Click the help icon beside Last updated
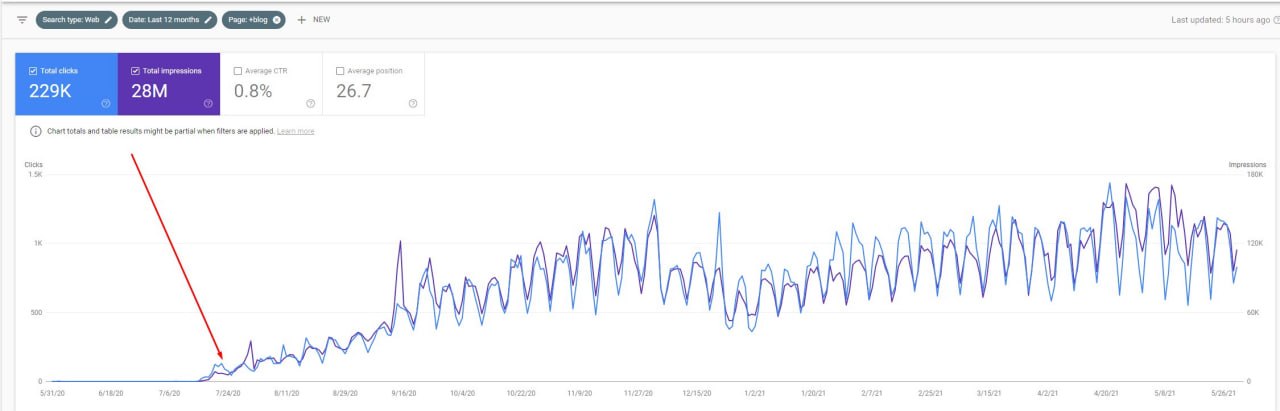1280x411 pixels. click(x=1275, y=20)
